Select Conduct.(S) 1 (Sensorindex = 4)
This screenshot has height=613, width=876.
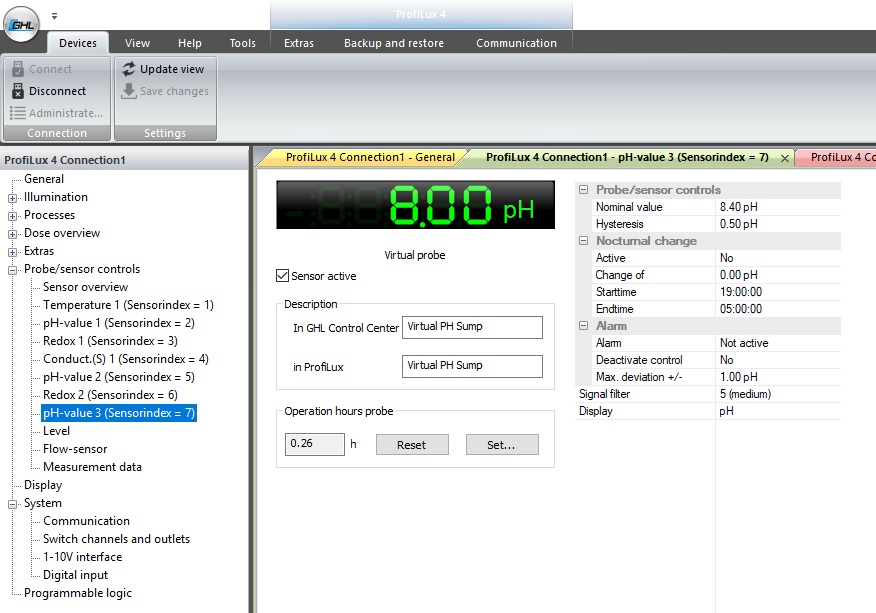coord(126,358)
